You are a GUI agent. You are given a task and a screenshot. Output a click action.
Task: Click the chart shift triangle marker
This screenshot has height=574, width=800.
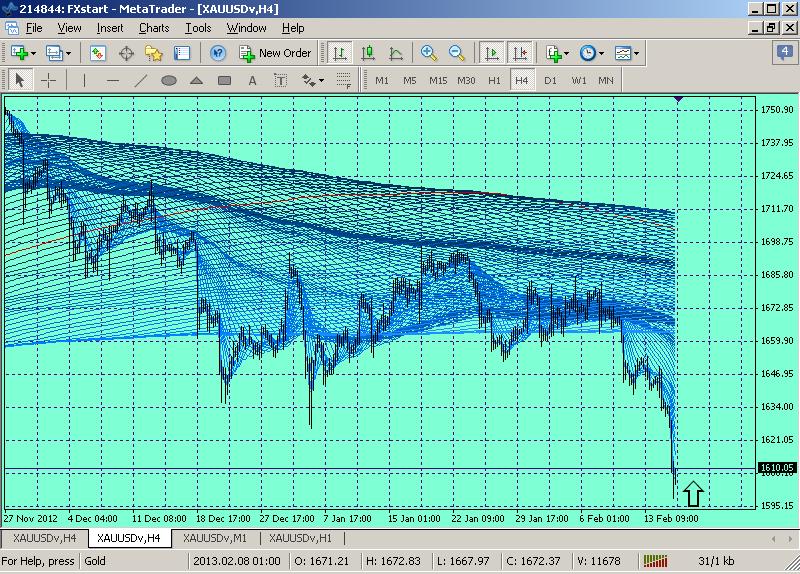(x=679, y=100)
